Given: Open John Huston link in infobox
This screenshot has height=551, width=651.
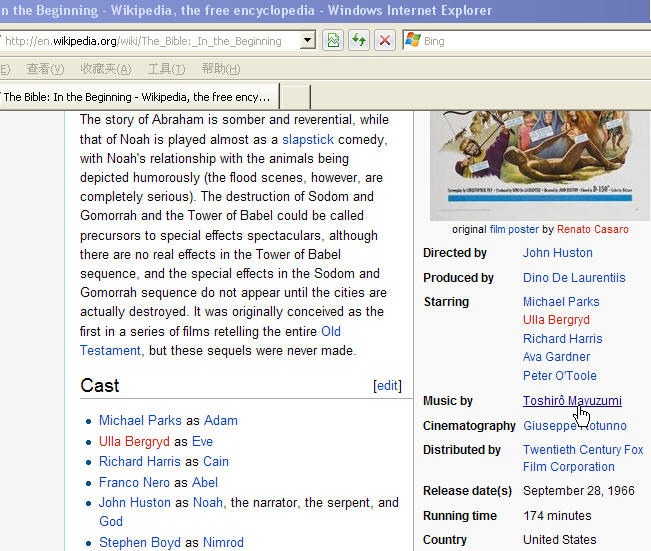Looking at the screenshot, I should pos(557,253).
